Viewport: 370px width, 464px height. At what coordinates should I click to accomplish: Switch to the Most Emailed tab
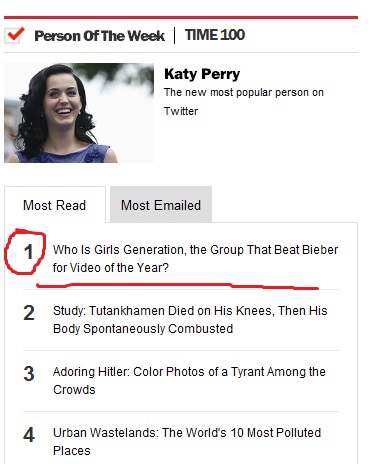[x=161, y=205]
